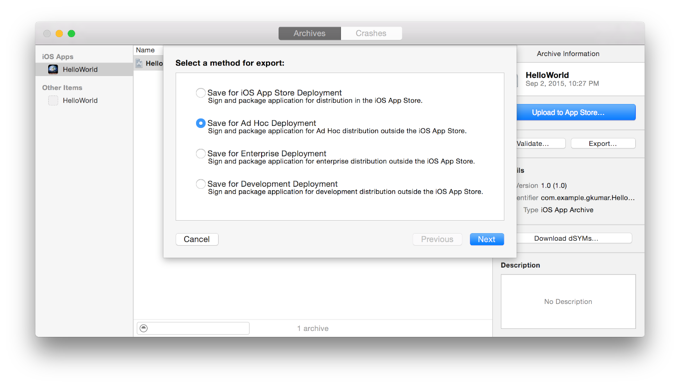The height and width of the screenshot is (388, 680).
Task: Click the HelloWorld iOS app icon
Action: 53,69
